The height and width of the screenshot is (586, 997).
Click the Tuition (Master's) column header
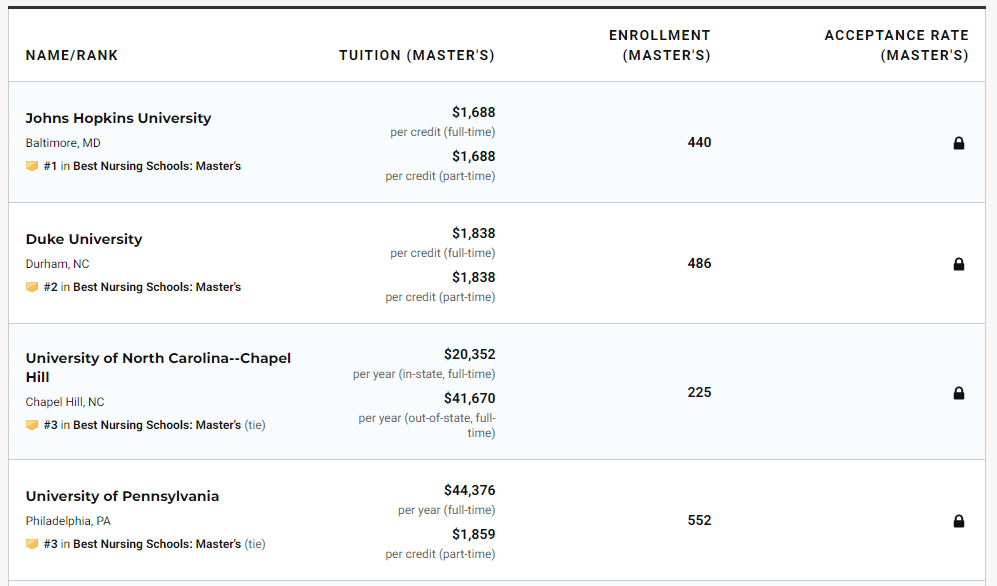(417, 55)
